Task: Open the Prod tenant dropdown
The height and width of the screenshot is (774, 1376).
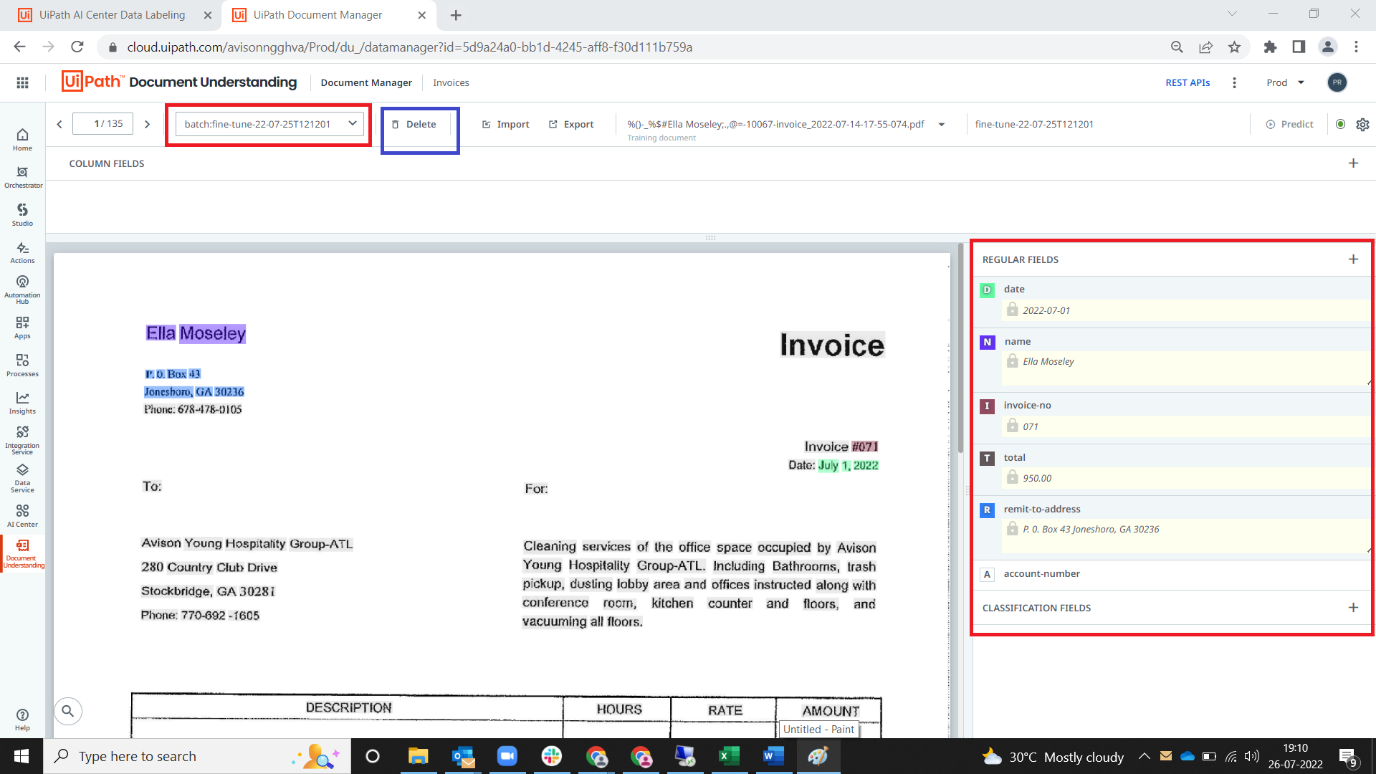Action: pyautogui.click(x=1286, y=83)
